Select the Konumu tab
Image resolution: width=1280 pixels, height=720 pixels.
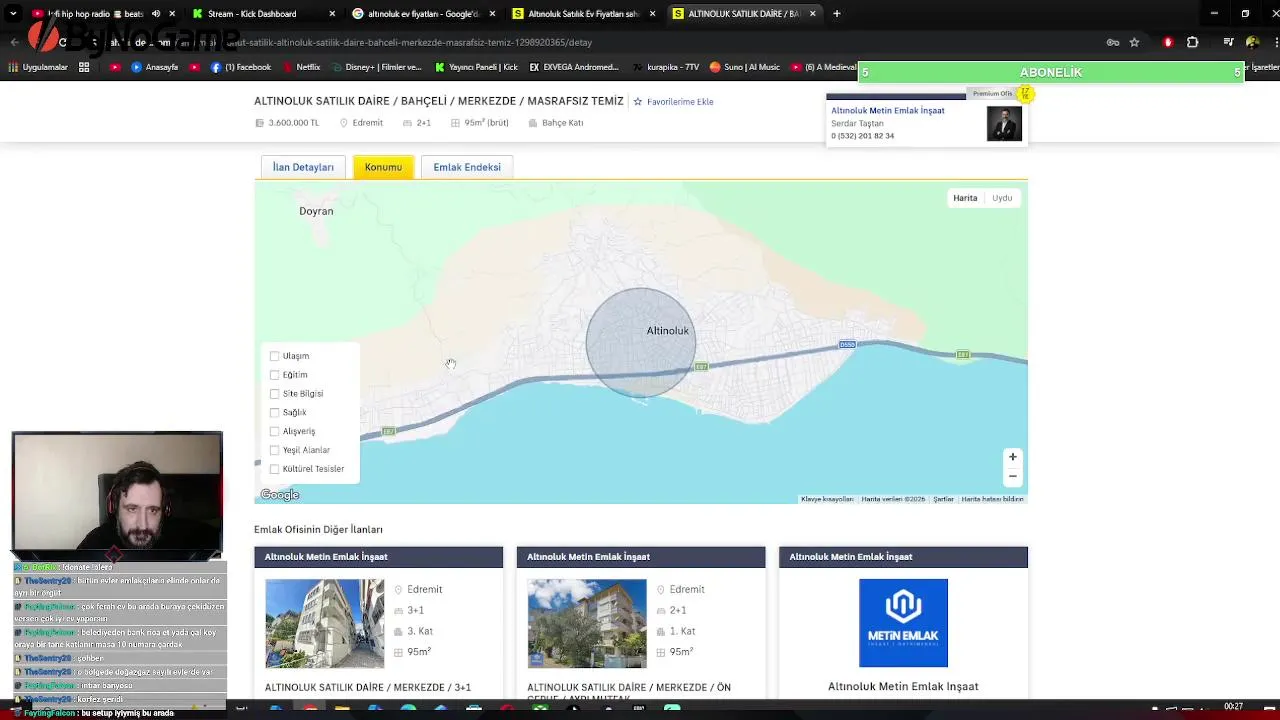pos(383,167)
